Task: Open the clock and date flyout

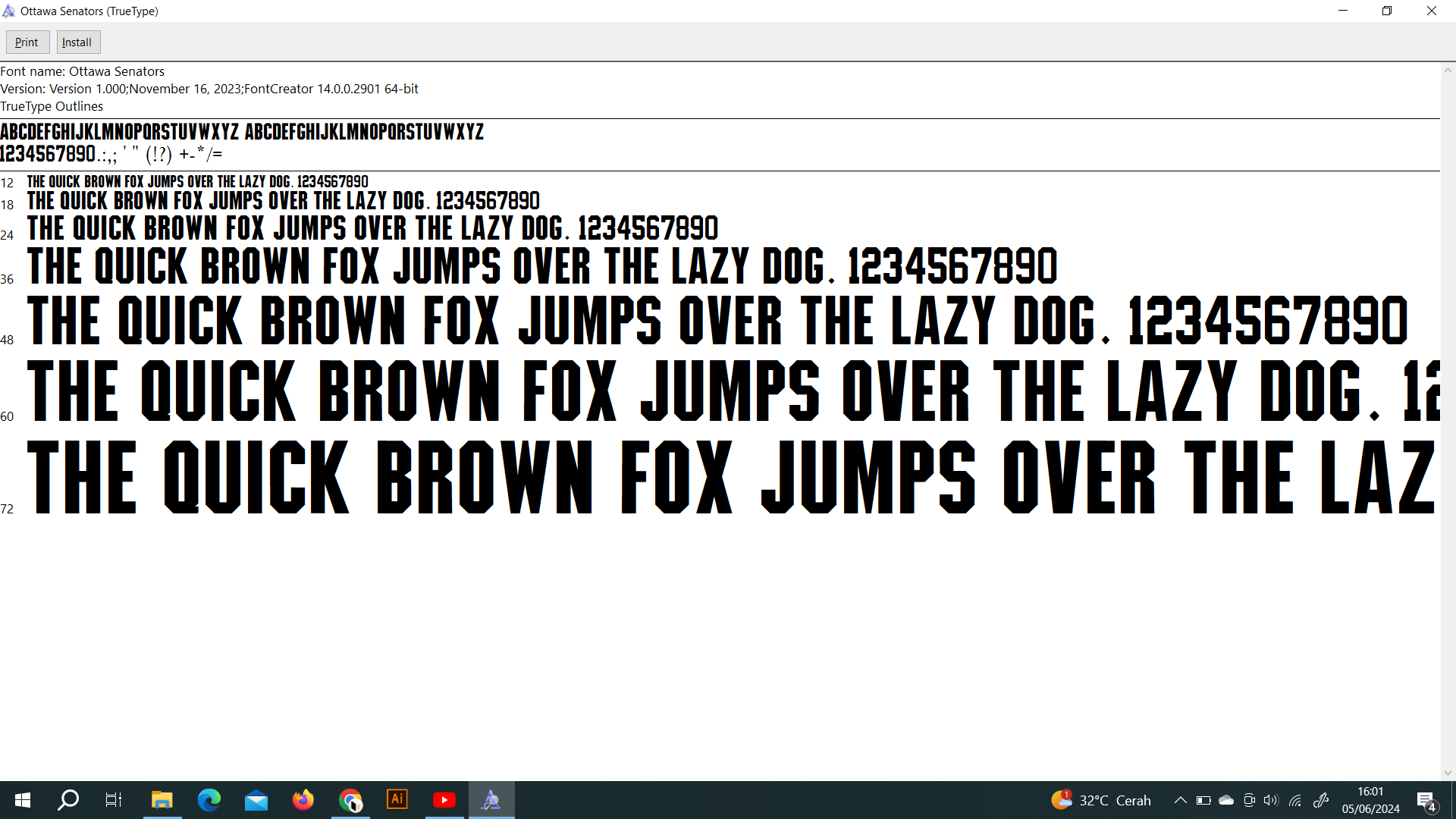Action: pos(1370,800)
